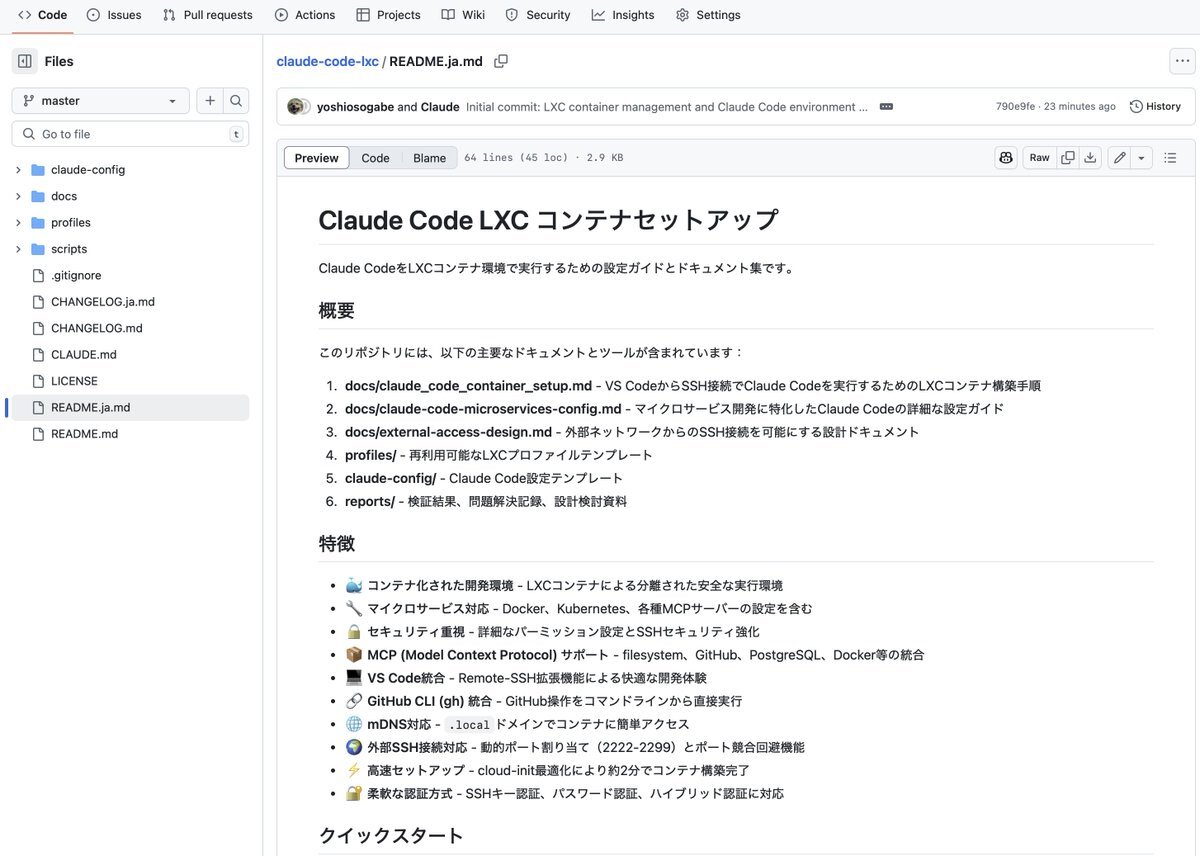This screenshot has height=856, width=1200.
Task: Click the docs/claude_code_container_setup.md text
Action: click(469, 386)
